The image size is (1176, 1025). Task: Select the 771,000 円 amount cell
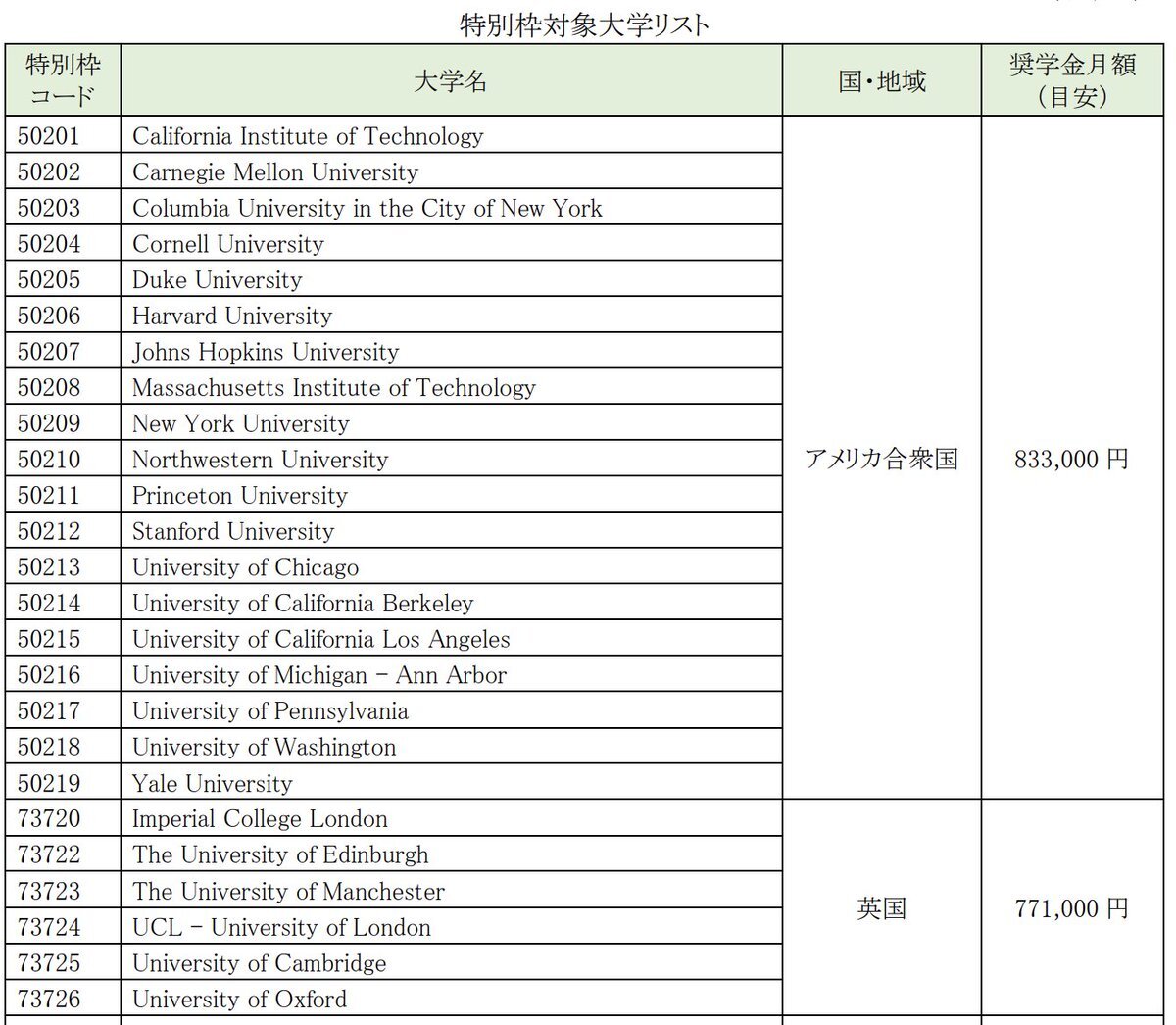tap(1072, 908)
